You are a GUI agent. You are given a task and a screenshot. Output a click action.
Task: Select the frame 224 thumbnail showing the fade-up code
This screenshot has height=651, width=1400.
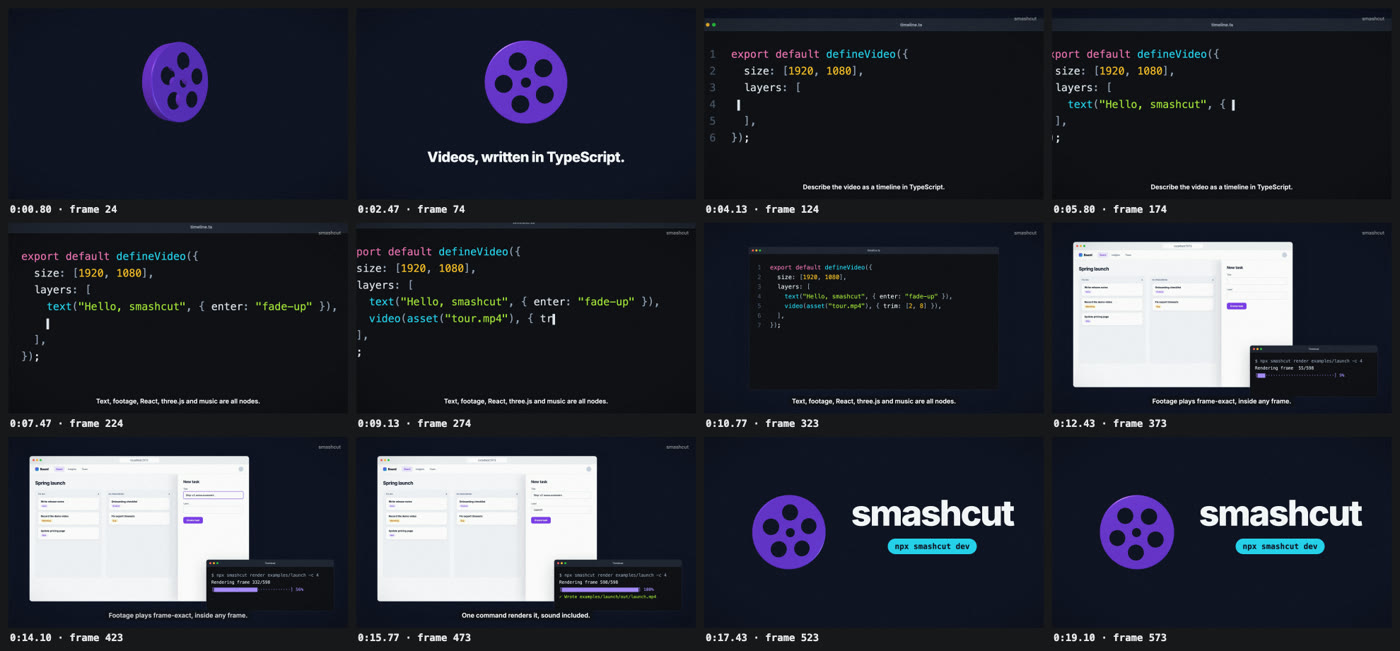pyautogui.click(x=178, y=318)
